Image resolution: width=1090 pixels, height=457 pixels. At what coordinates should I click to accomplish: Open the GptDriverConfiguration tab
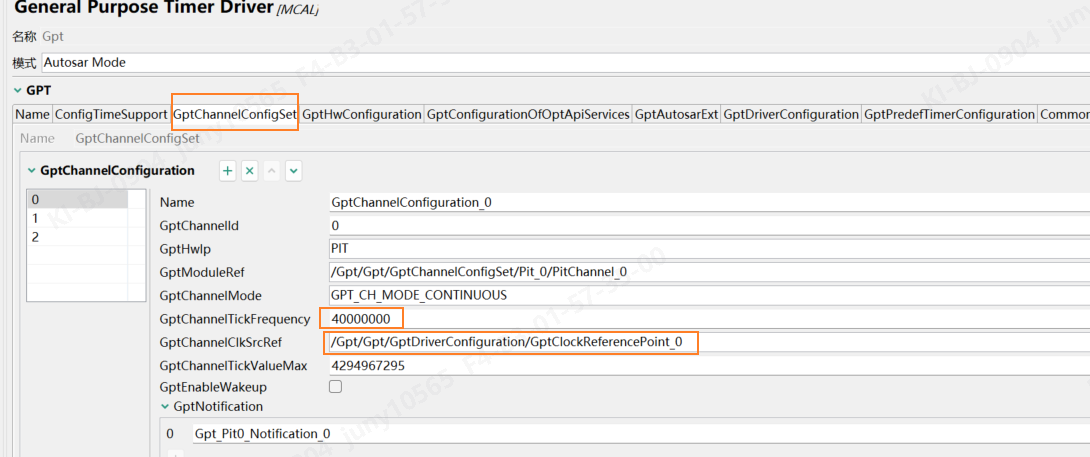790,115
